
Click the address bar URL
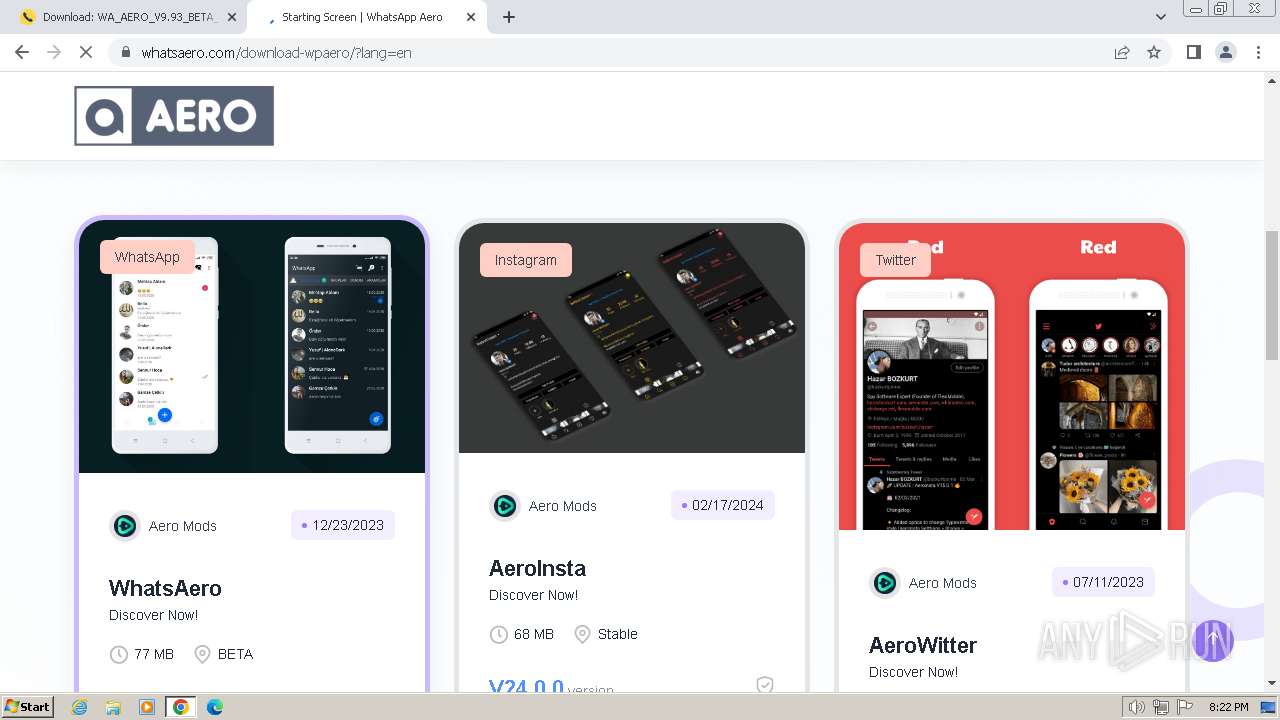(x=276, y=52)
